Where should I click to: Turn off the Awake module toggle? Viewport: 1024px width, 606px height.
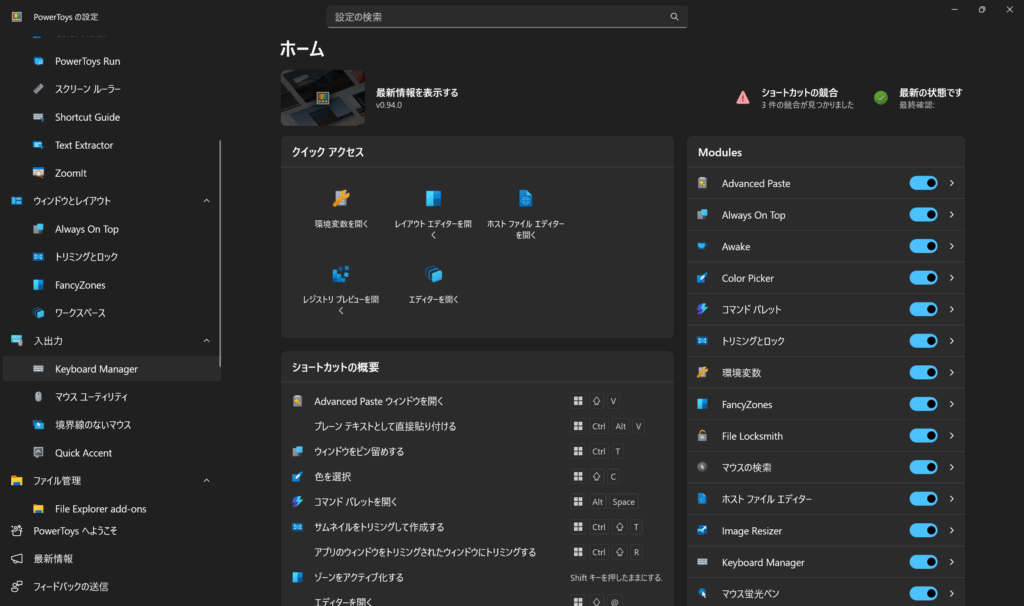pyautogui.click(x=923, y=246)
